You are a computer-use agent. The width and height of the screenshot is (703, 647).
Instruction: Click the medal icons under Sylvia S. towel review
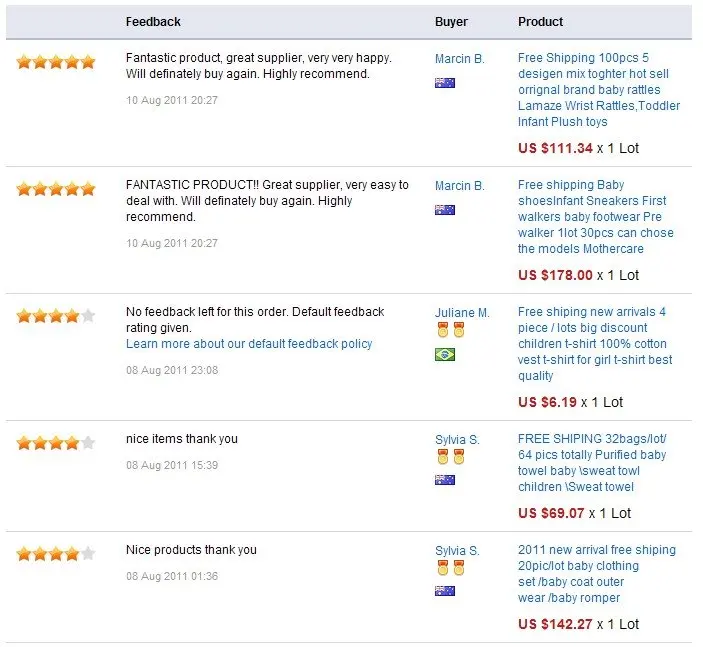coord(451,457)
